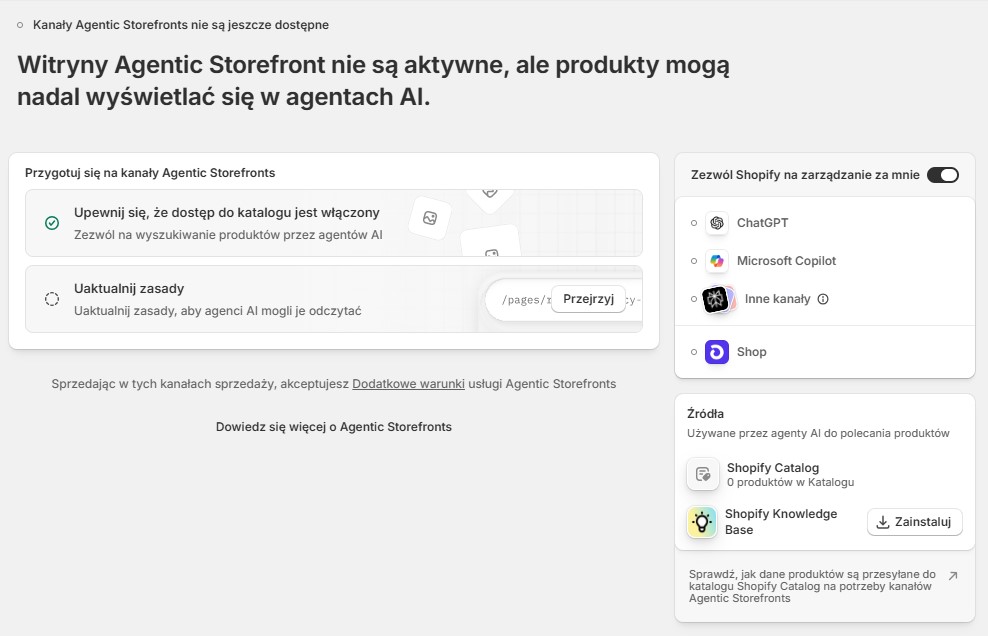Select the Microsoft Copilot channel label
The image size is (988, 636).
click(x=786, y=261)
